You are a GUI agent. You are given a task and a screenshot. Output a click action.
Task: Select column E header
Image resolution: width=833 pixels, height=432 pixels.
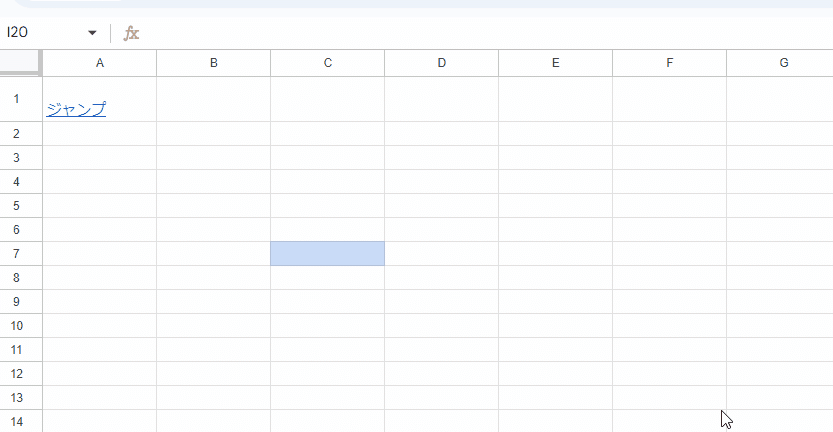pos(556,63)
